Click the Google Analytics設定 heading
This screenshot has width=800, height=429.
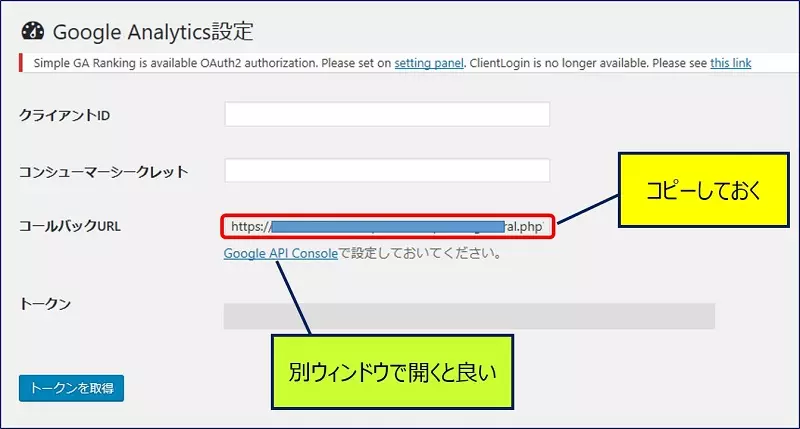(x=153, y=32)
